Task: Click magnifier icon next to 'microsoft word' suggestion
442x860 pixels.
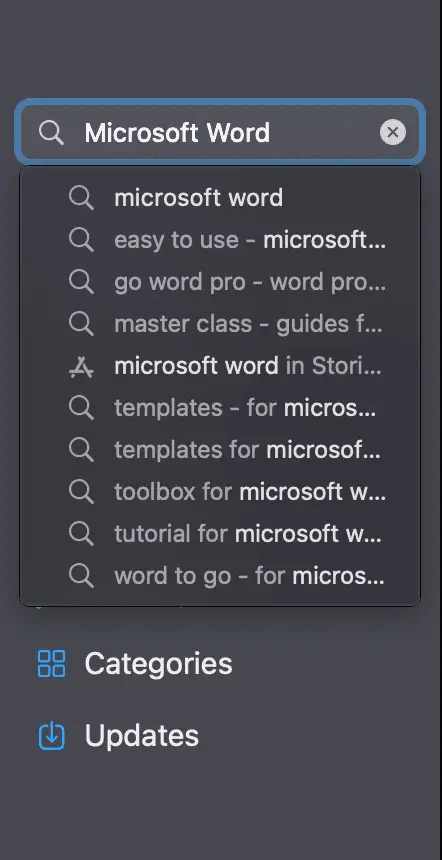Action: 81,197
